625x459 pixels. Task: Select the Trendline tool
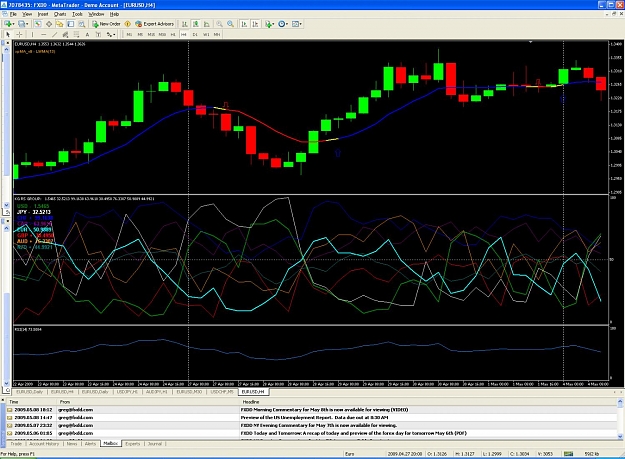coord(55,35)
